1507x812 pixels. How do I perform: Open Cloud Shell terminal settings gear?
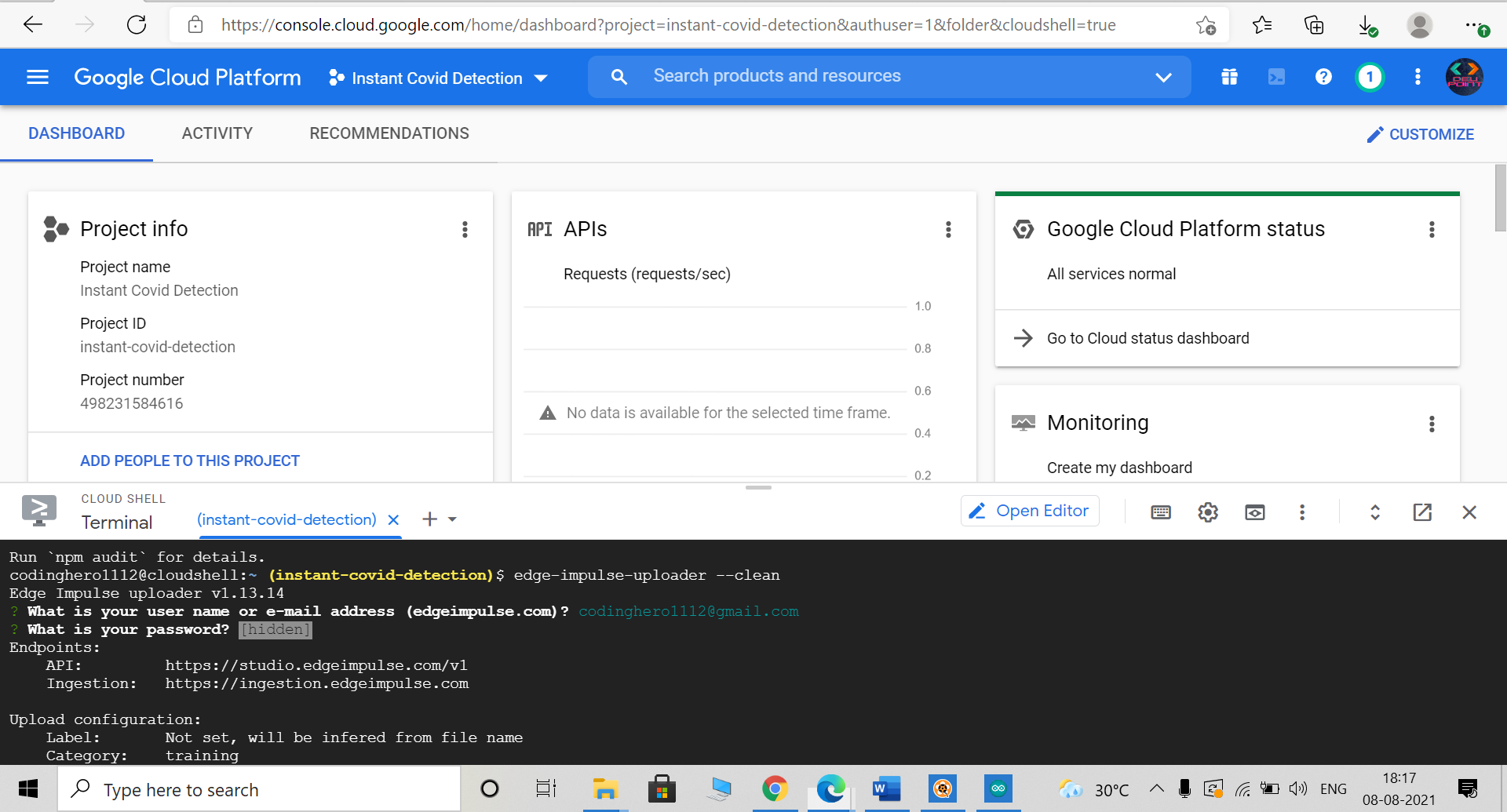pos(1208,512)
